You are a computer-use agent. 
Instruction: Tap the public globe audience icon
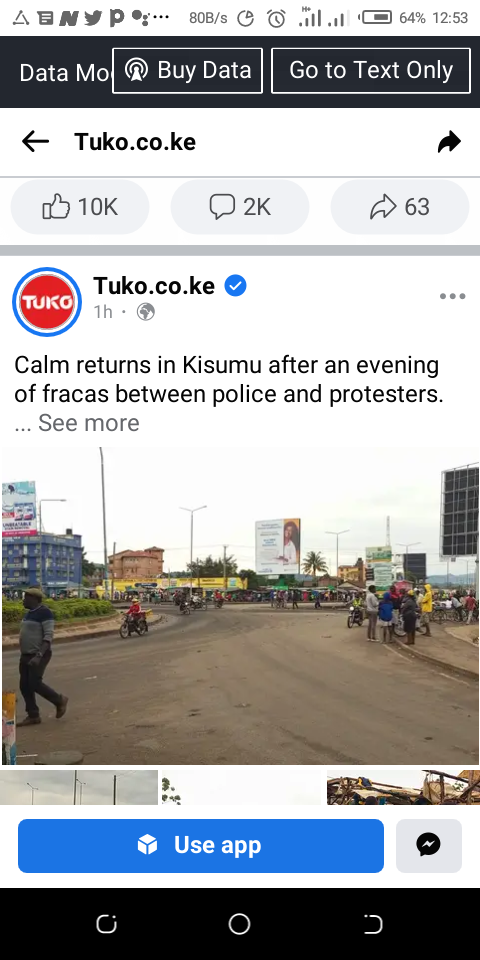tap(146, 312)
